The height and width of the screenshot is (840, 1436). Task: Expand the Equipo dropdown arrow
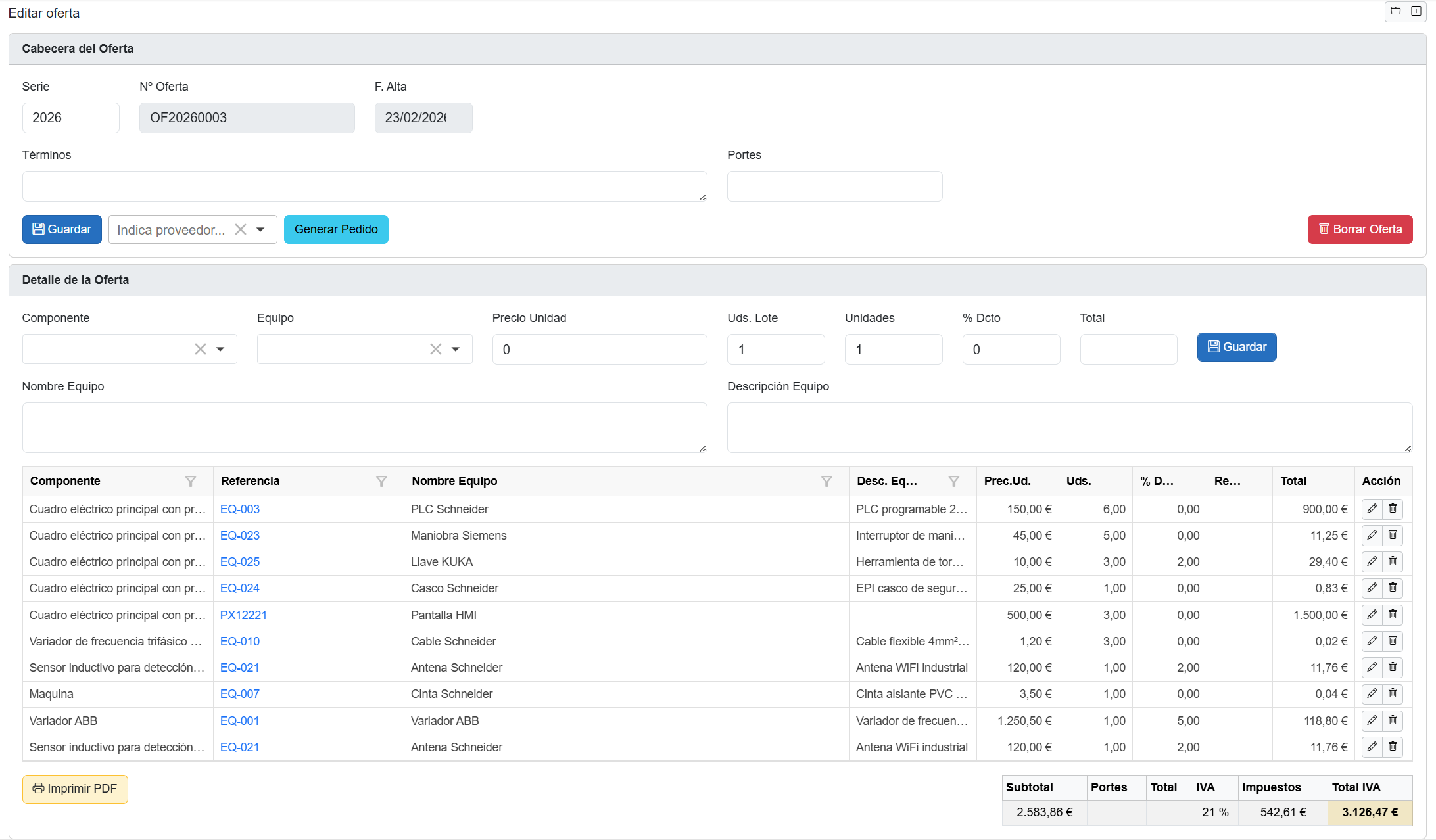tap(456, 349)
